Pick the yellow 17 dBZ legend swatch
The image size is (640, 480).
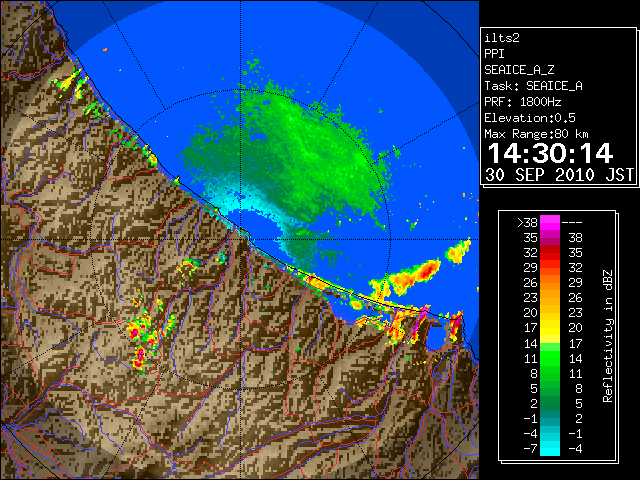[x=550, y=328]
